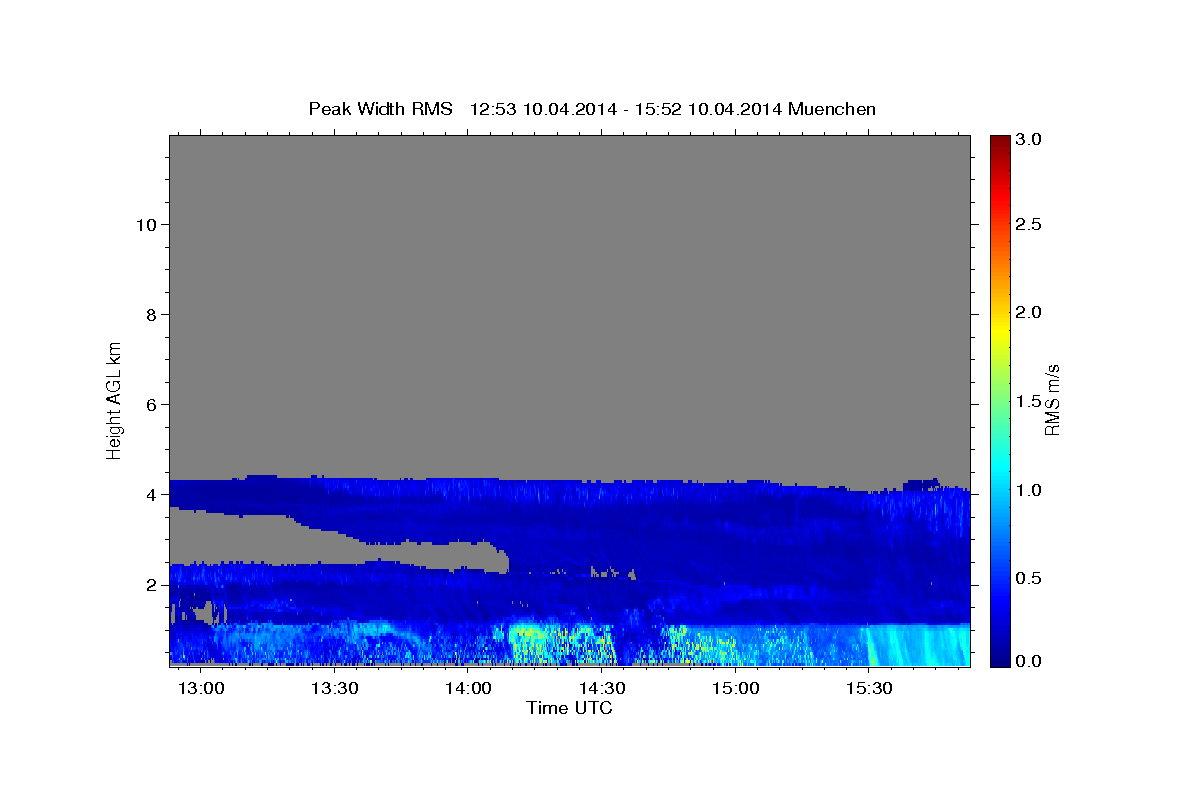Image resolution: width=1200 pixels, height=800 pixels.
Task: Click the 'Muenchen' station name in title
Action: point(832,109)
